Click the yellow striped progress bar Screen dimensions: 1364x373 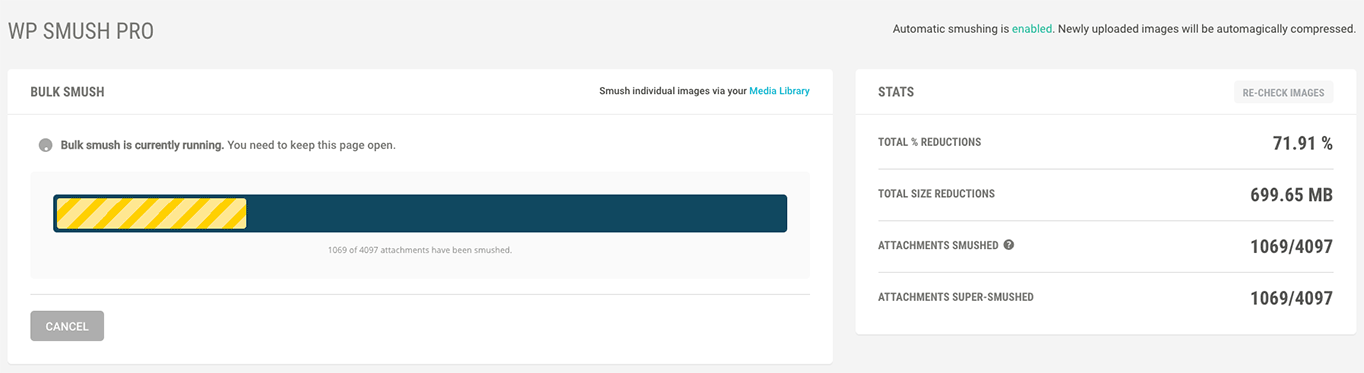152,213
